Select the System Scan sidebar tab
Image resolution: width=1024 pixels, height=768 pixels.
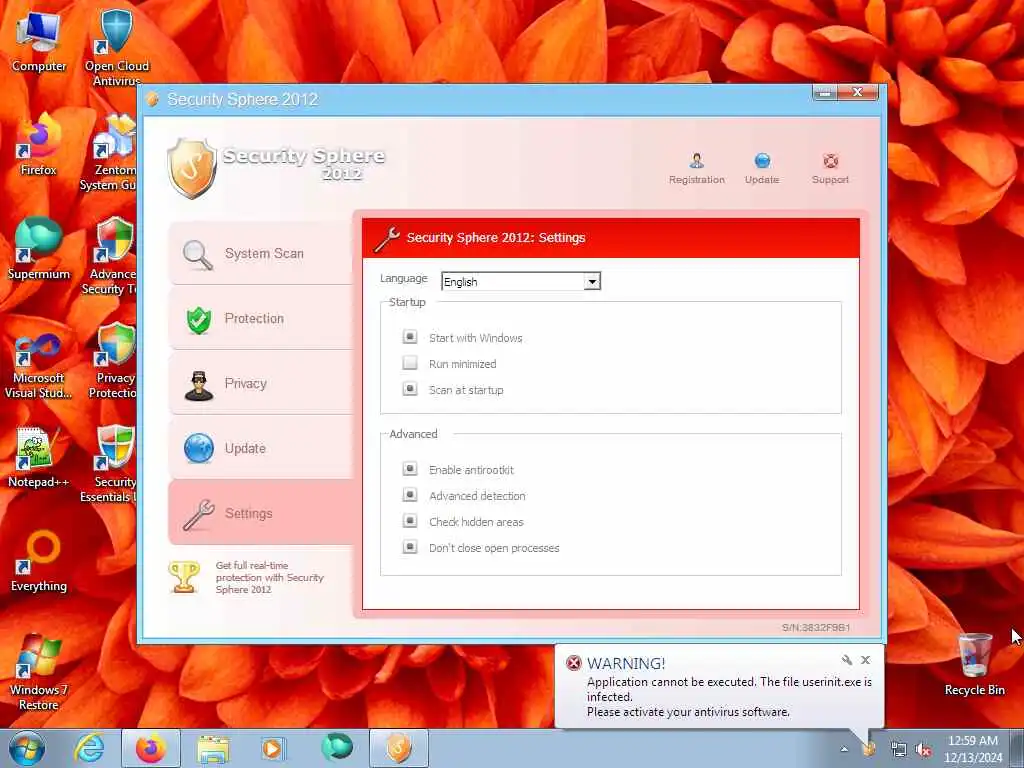point(261,253)
